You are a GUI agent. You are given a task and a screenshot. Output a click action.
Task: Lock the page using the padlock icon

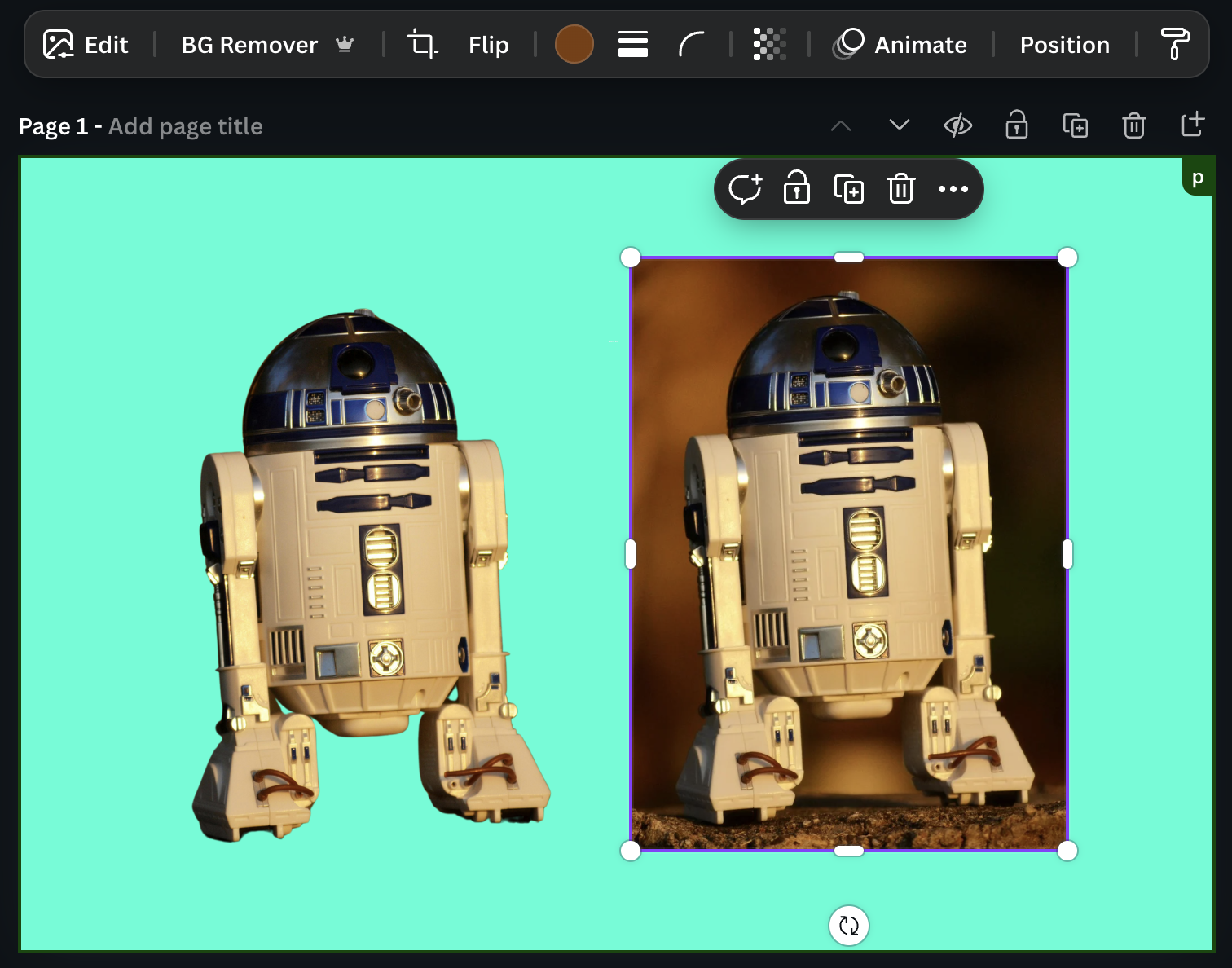click(1017, 125)
